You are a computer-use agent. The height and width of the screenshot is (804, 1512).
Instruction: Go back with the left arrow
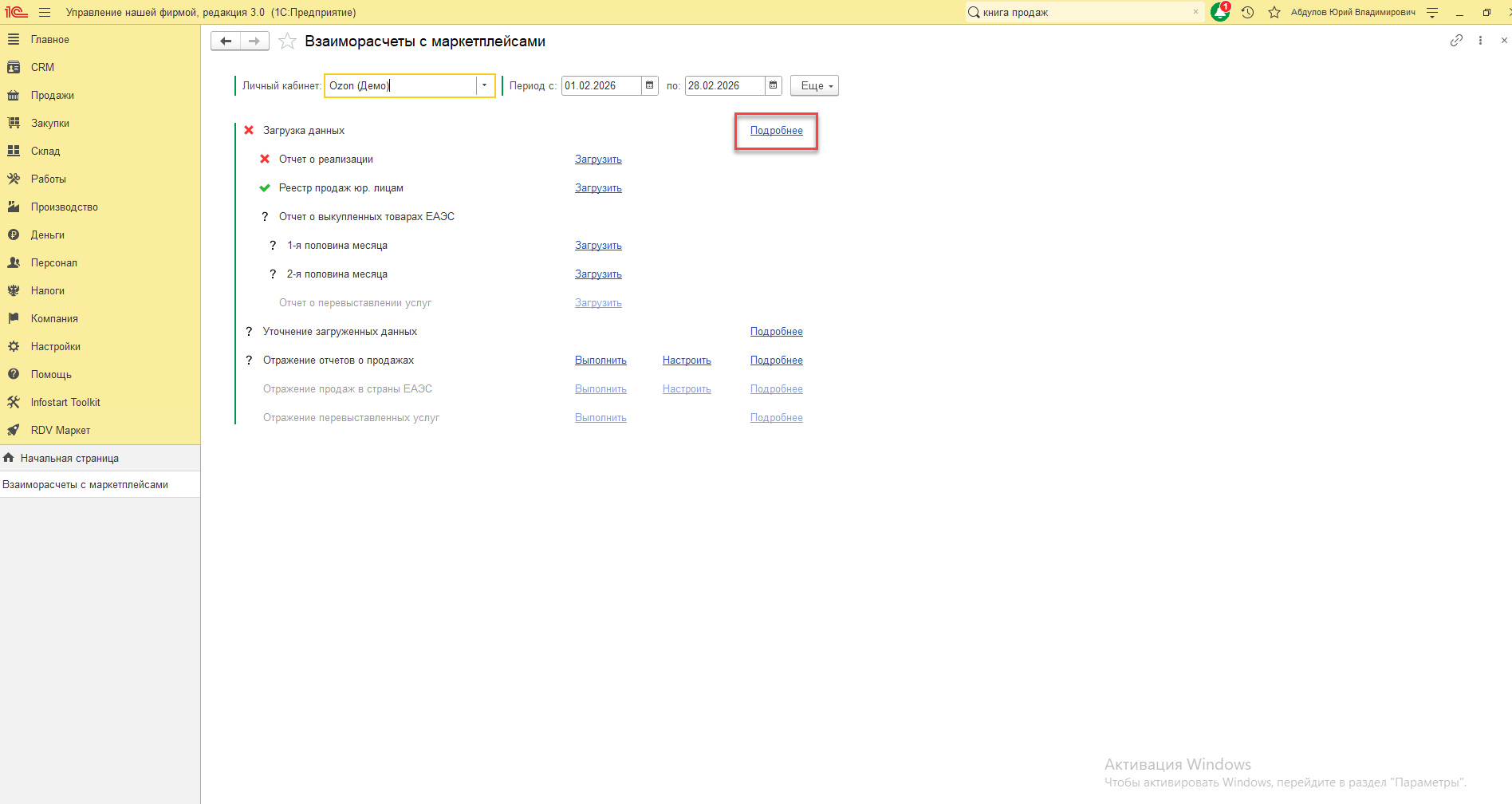(226, 41)
